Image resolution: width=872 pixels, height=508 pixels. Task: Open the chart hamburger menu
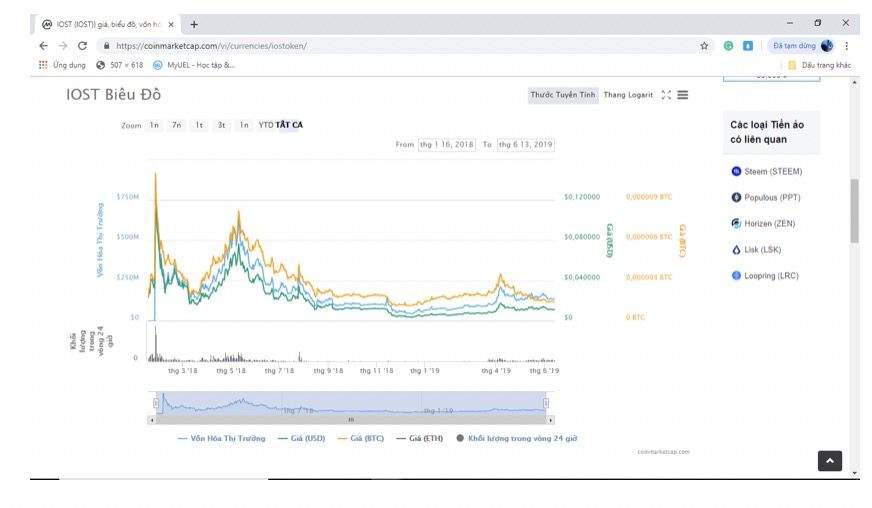click(x=682, y=95)
